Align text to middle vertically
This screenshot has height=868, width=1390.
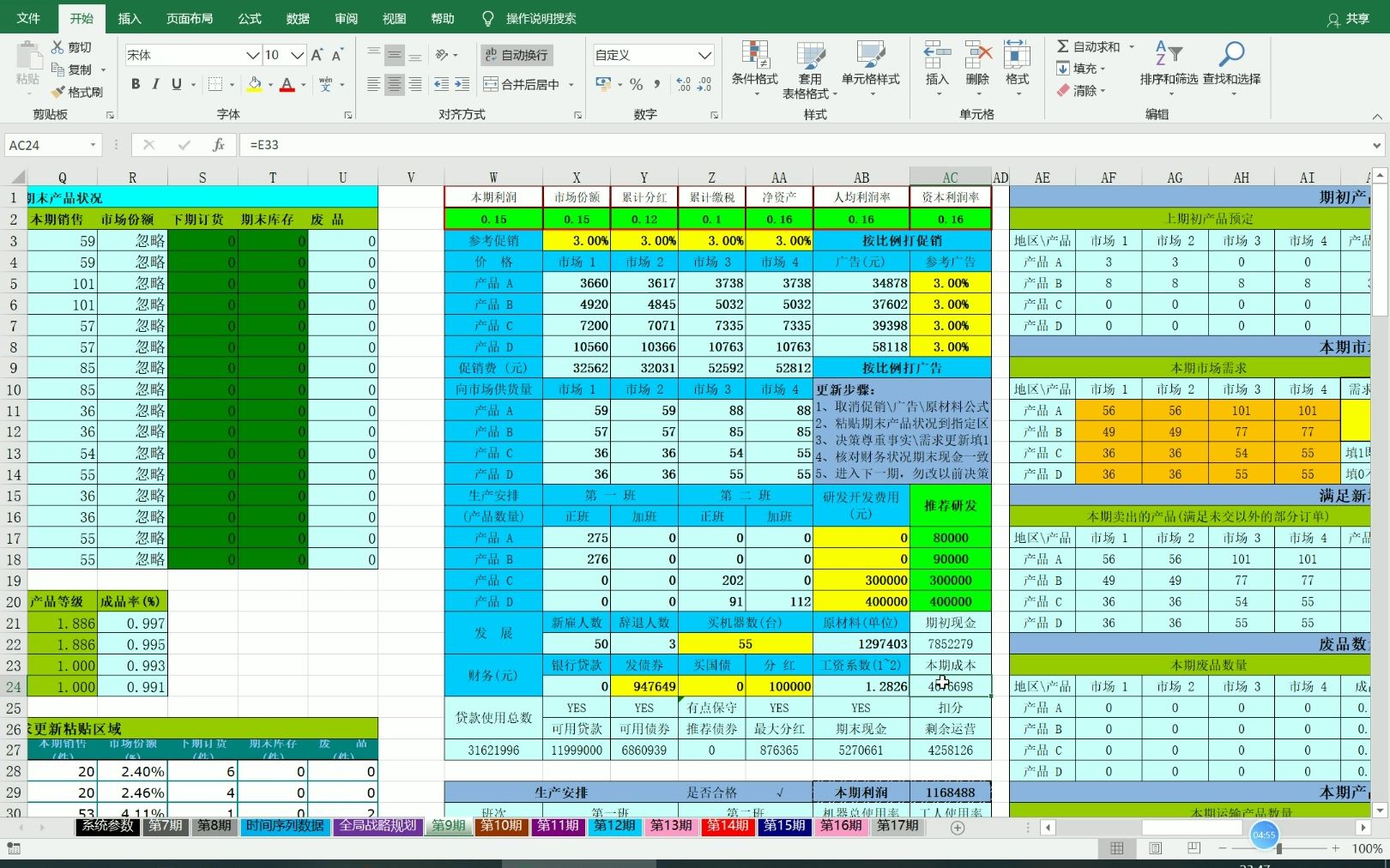(x=394, y=55)
